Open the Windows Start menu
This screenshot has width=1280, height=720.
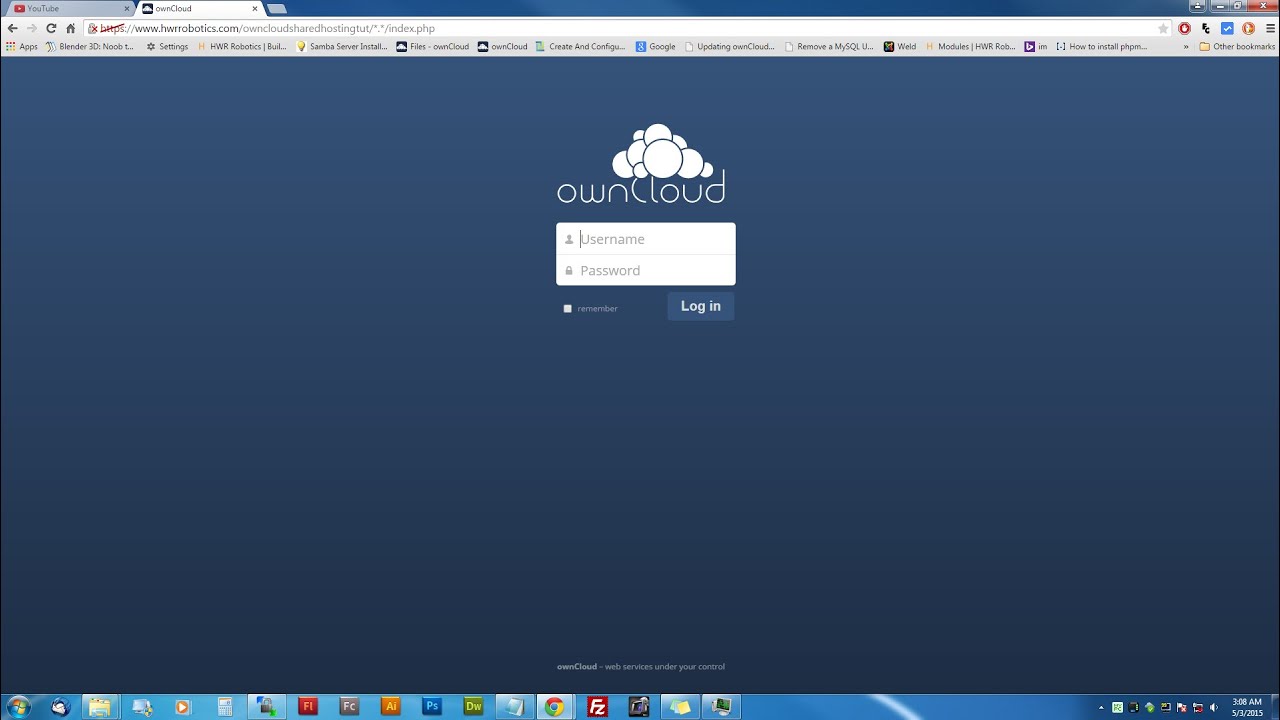click(18, 707)
